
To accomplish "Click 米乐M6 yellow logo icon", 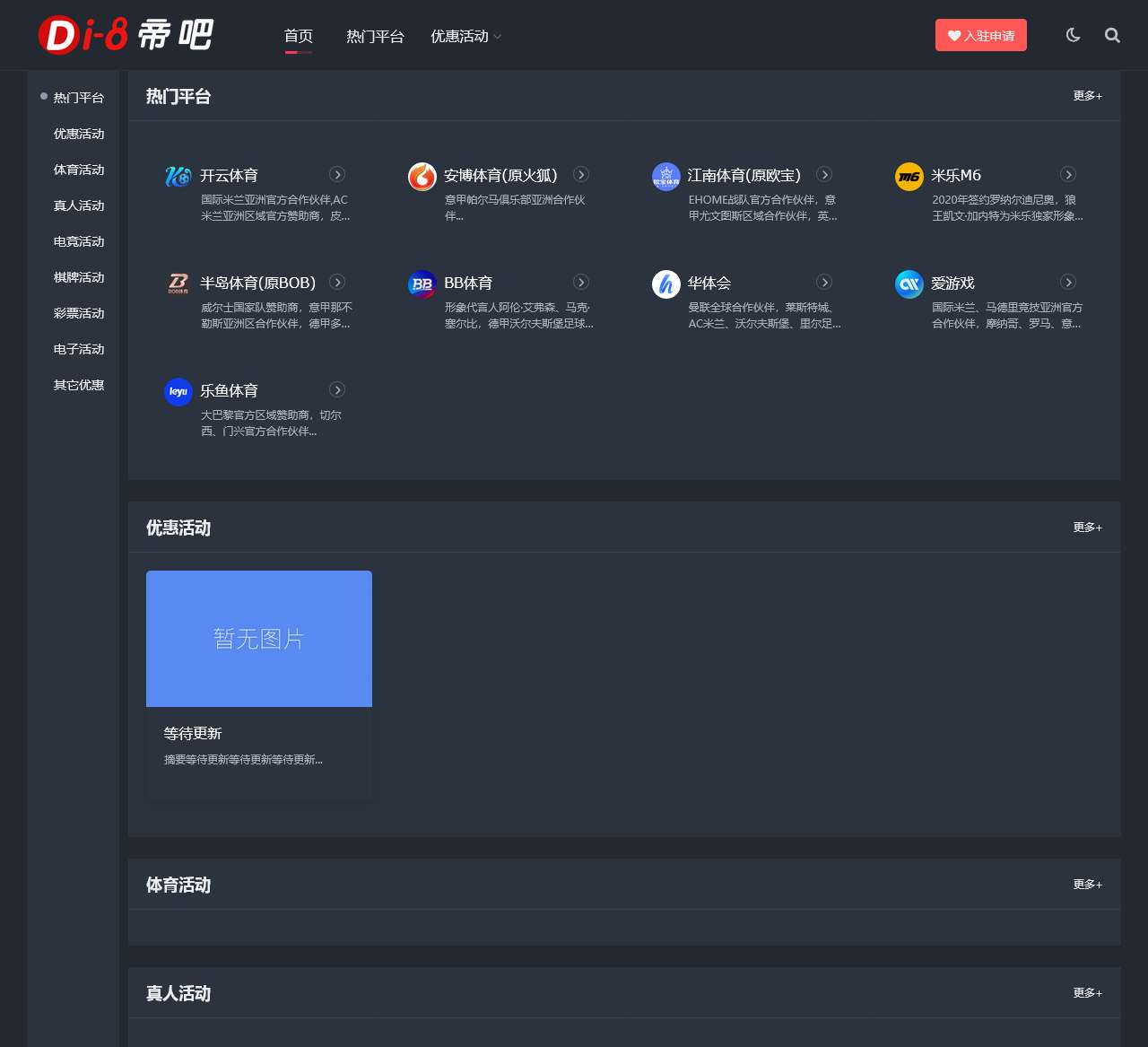I will [x=909, y=177].
